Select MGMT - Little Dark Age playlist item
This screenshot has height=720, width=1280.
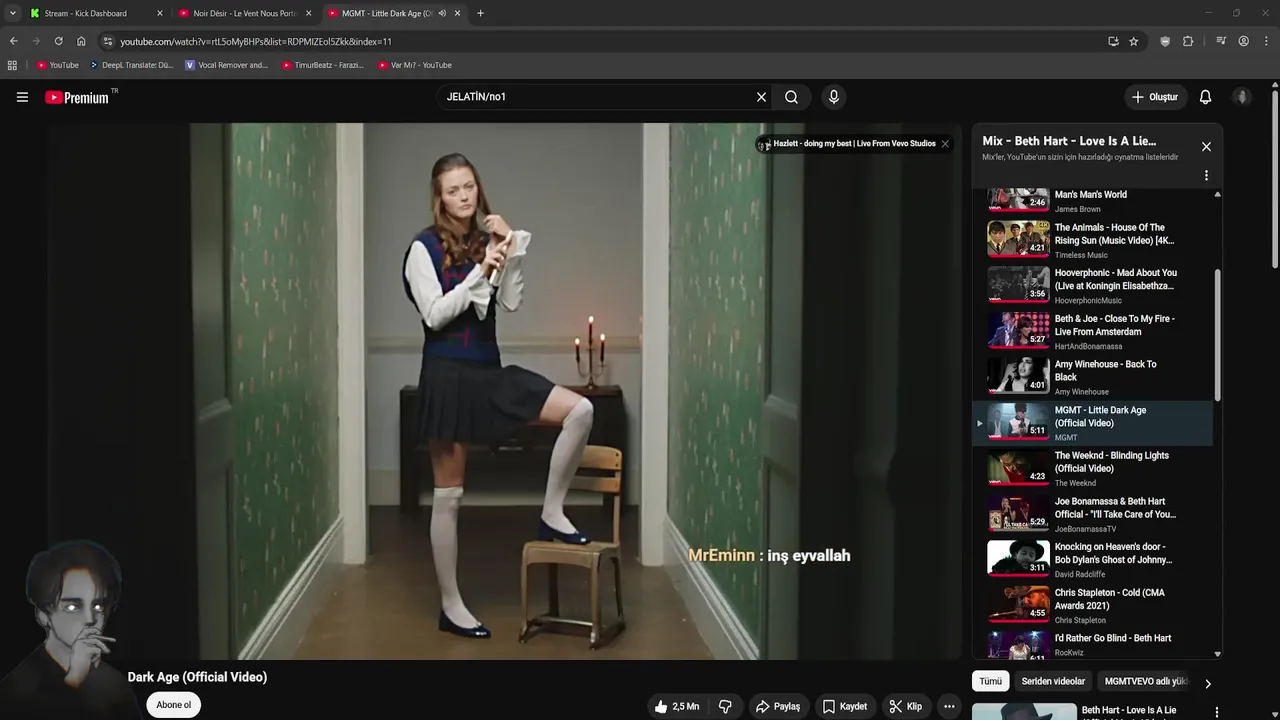pyautogui.click(x=1092, y=423)
